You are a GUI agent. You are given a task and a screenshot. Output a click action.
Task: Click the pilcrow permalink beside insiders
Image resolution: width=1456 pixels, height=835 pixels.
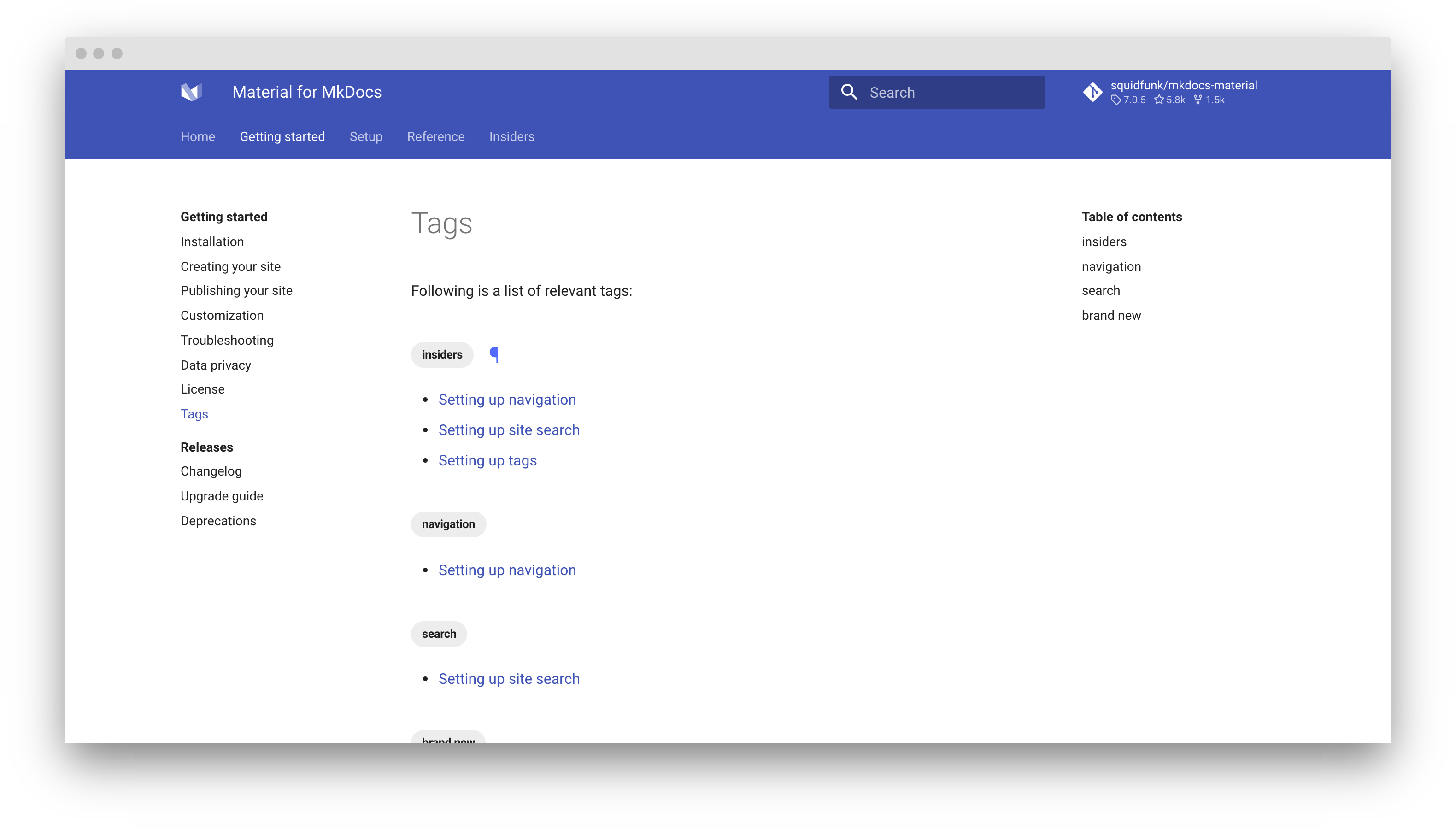click(494, 354)
